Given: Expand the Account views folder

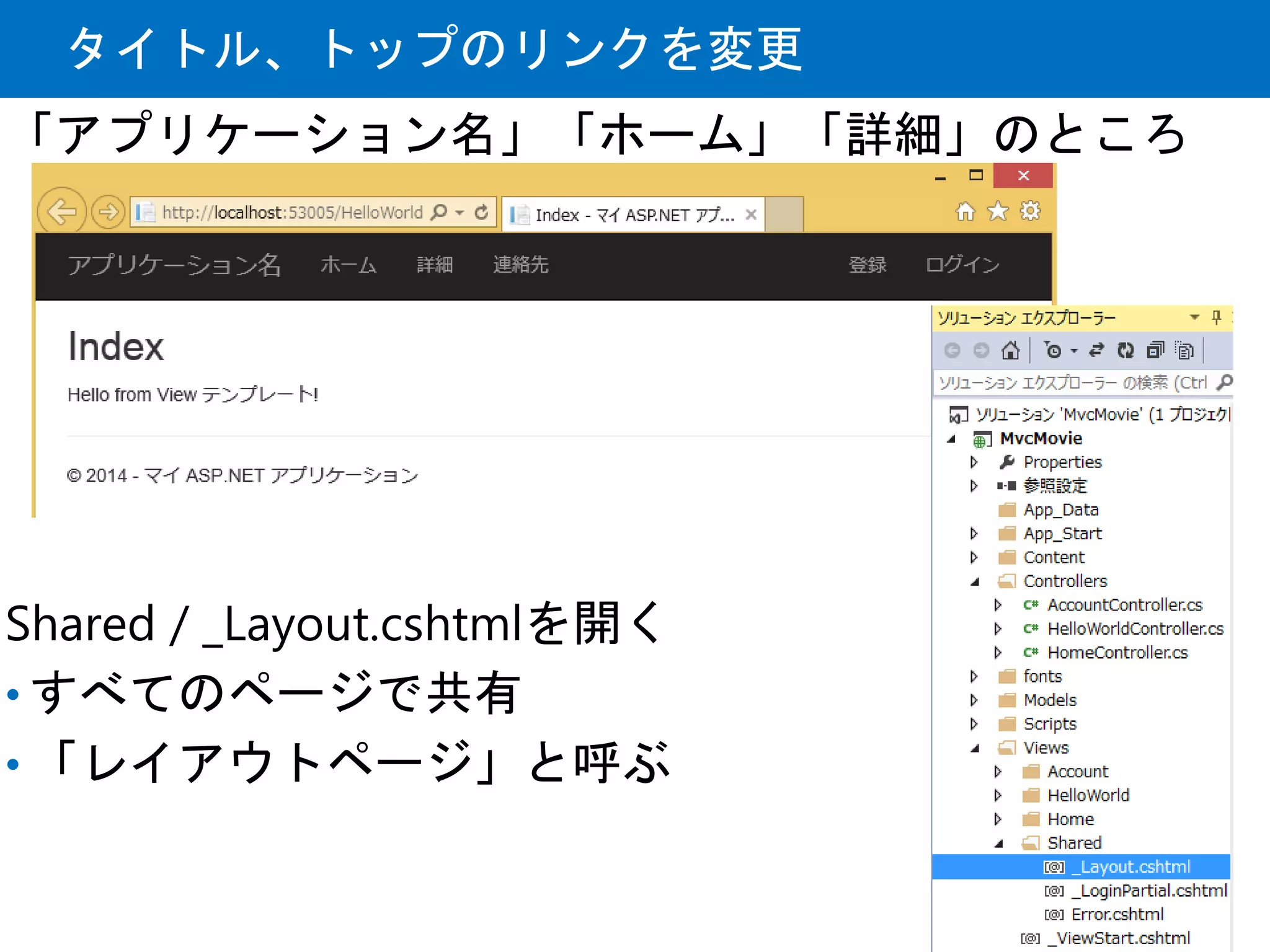Looking at the screenshot, I should click(x=997, y=772).
